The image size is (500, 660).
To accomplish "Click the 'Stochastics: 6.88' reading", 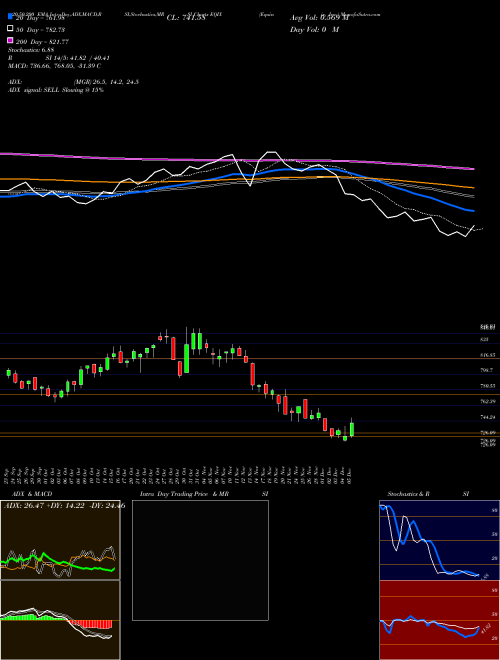I will point(31,50).
